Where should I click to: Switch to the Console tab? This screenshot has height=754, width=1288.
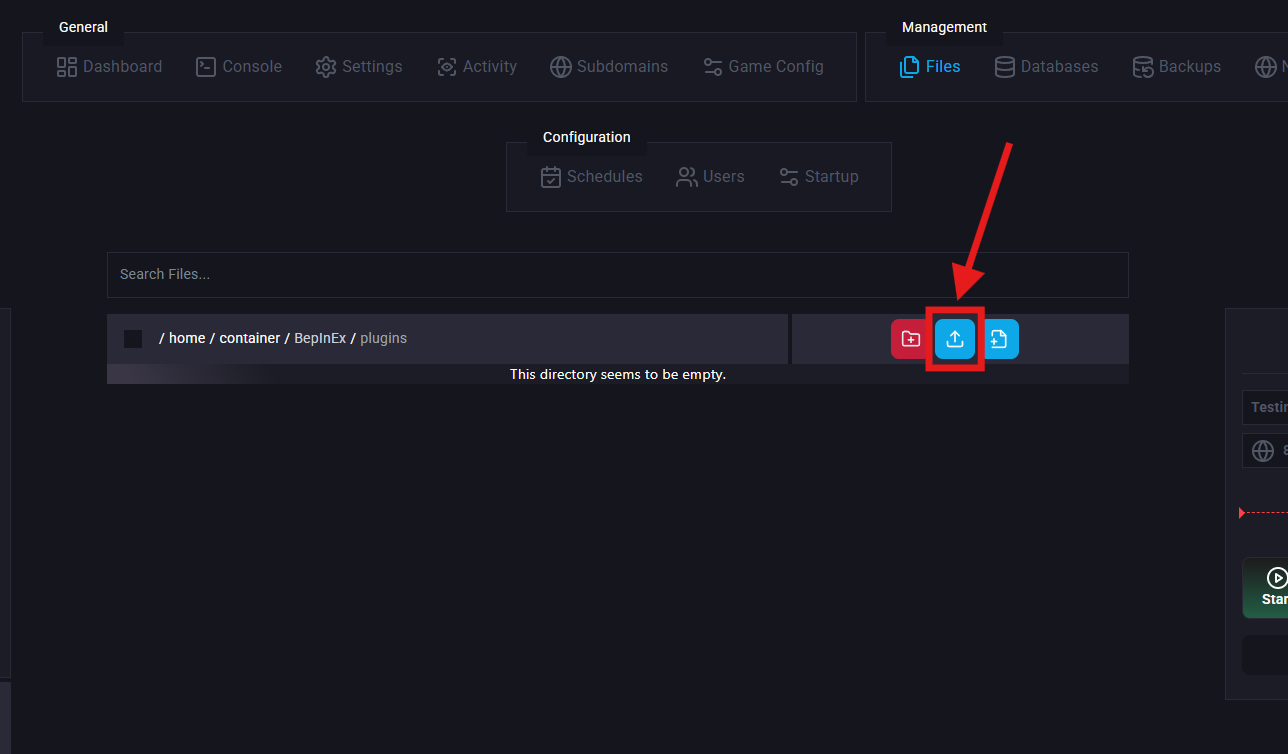[239, 67]
